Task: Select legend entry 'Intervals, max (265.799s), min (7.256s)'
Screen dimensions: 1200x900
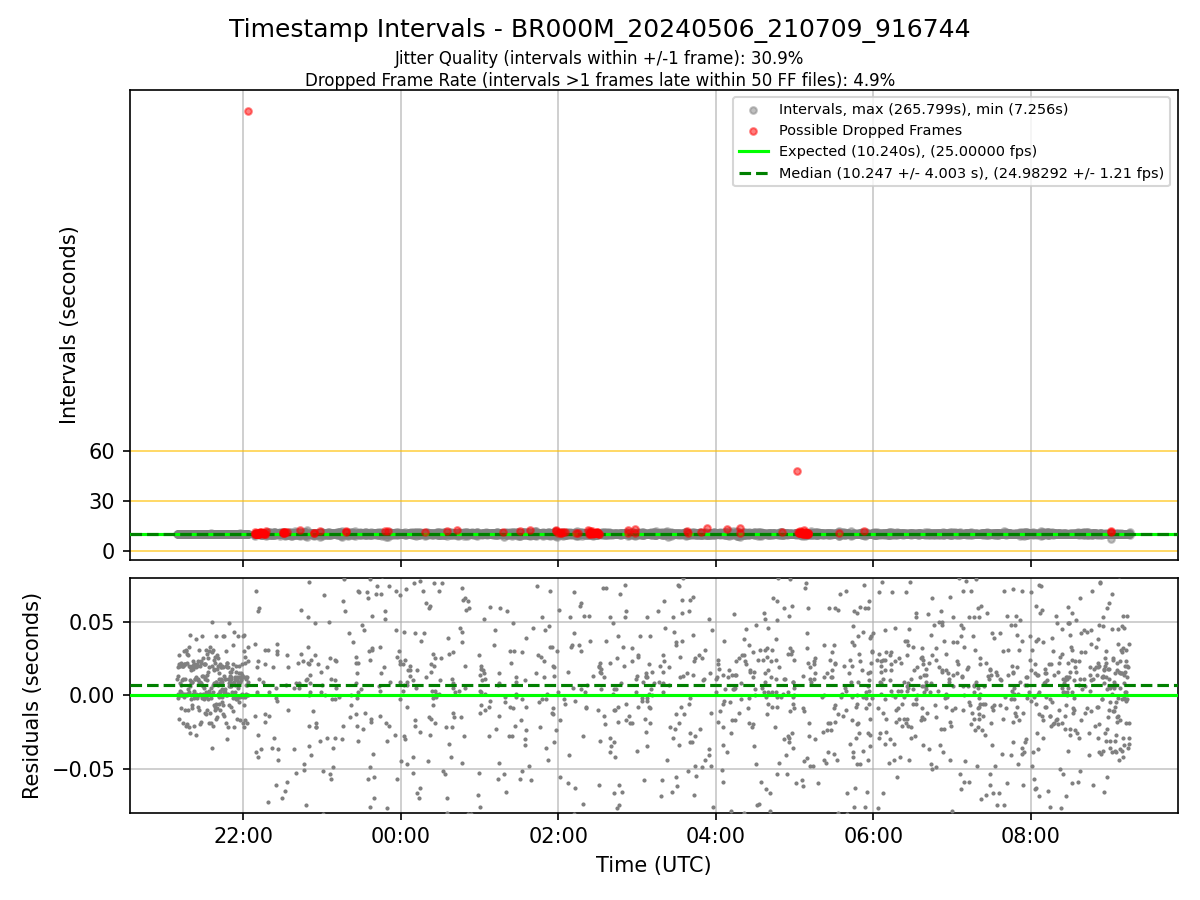Action: 923,109
